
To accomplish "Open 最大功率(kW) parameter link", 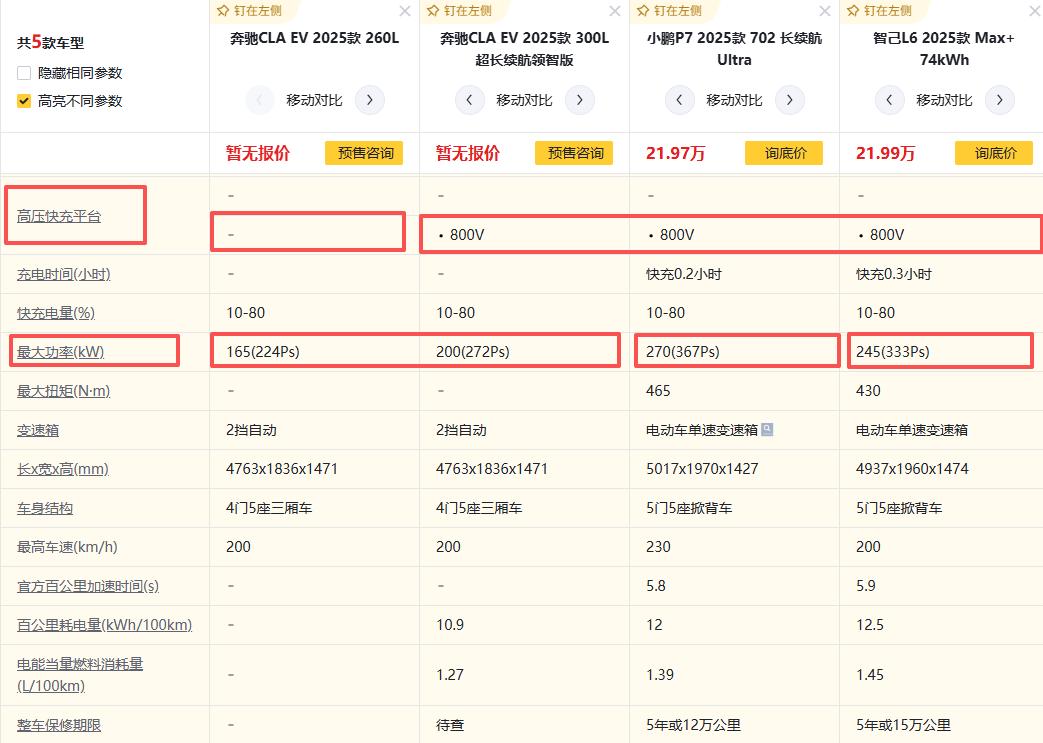I will pos(60,352).
